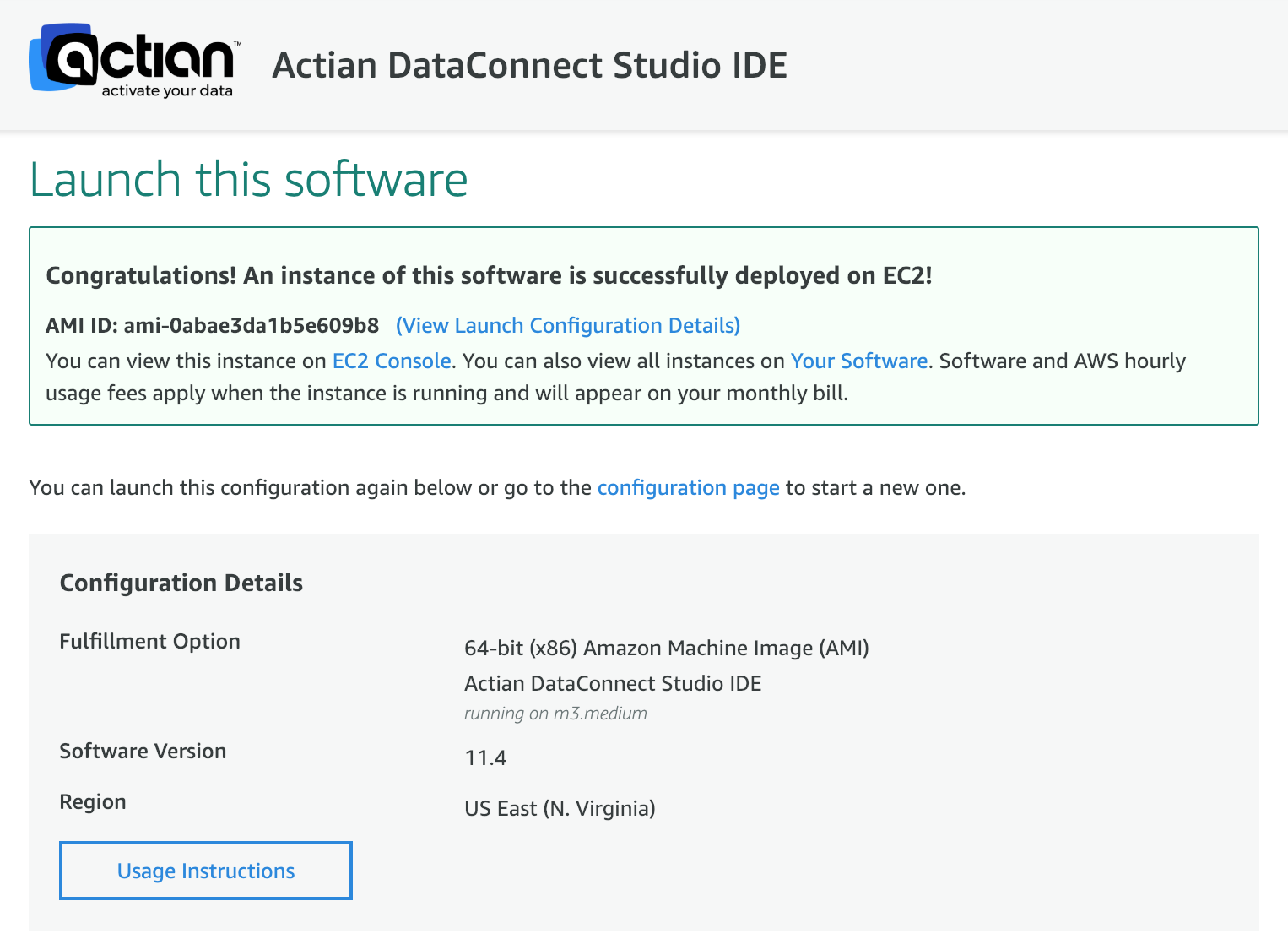This screenshot has width=1288, height=939.
Task: Click the 'running on m3.medium' text
Action: click(555, 714)
